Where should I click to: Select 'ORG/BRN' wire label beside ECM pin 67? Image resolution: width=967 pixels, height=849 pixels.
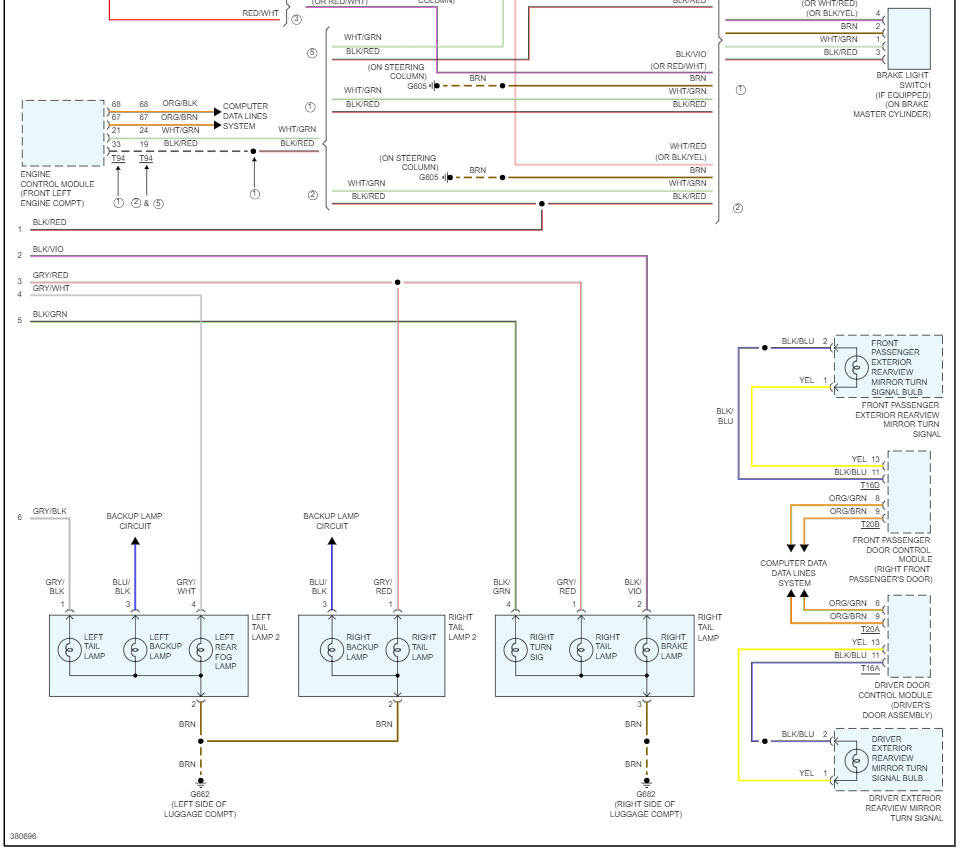pos(179,117)
